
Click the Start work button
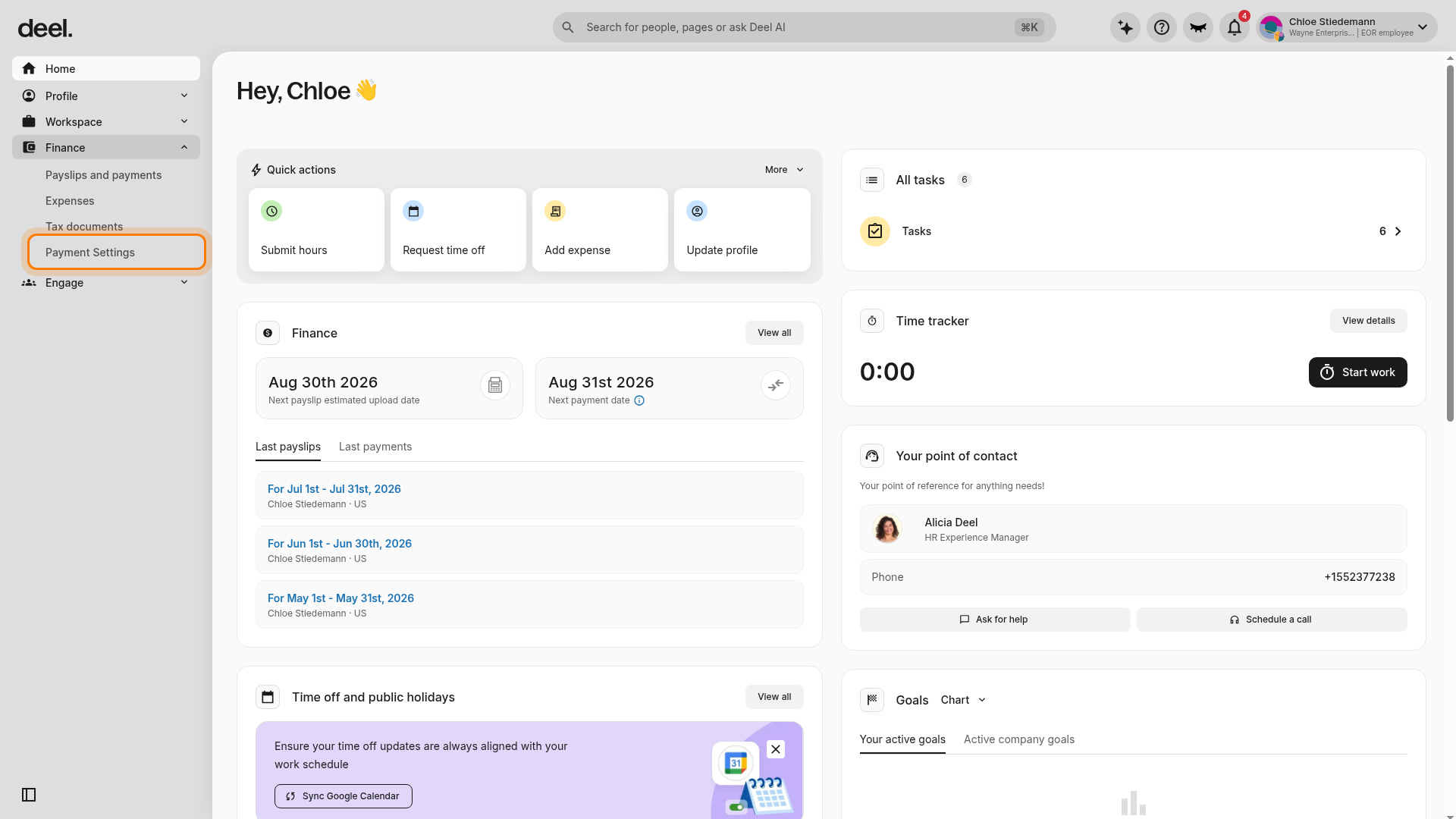point(1358,372)
